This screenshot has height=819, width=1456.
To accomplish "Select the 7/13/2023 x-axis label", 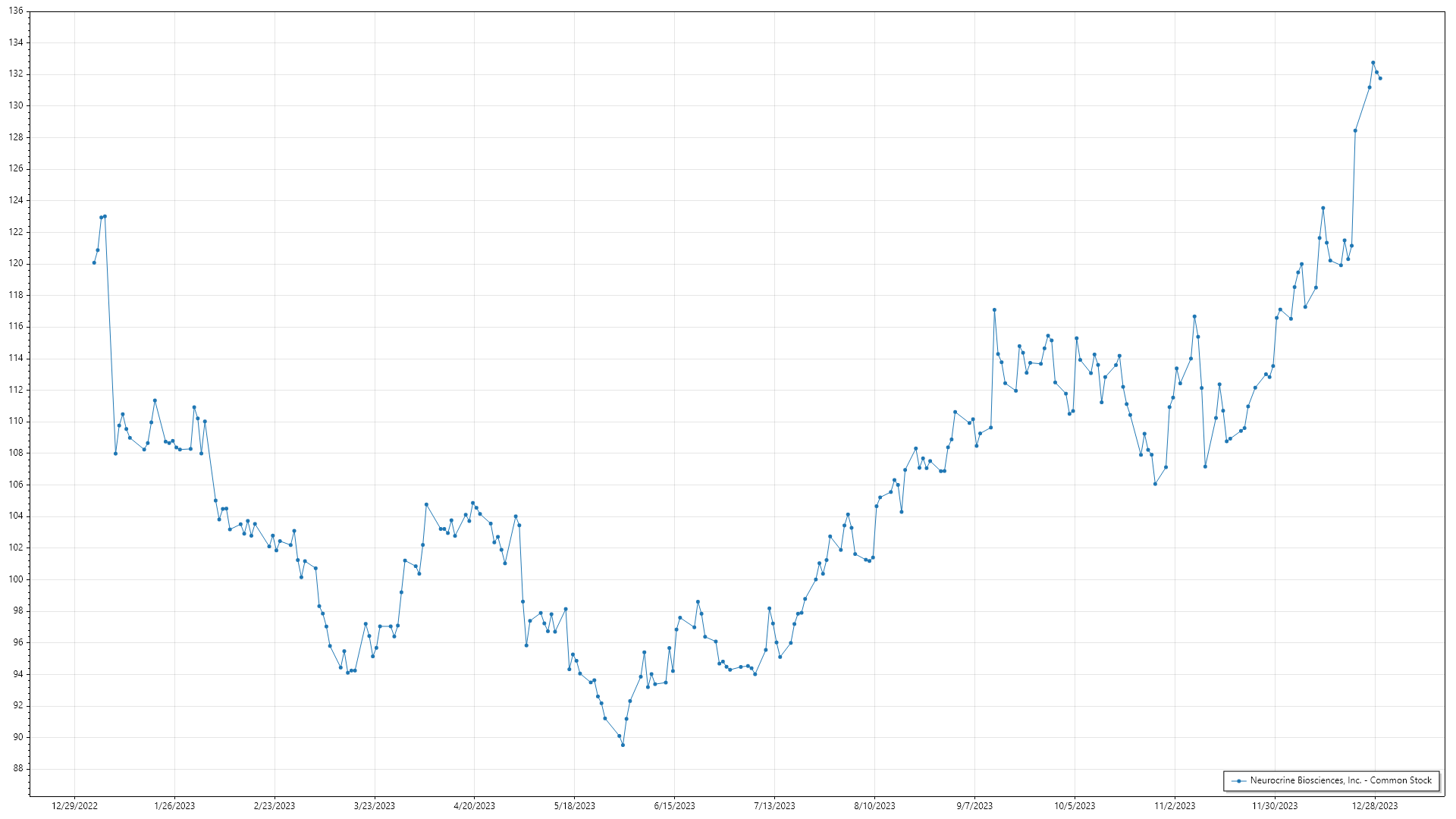I will pyautogui.click(x=774, y=806).
